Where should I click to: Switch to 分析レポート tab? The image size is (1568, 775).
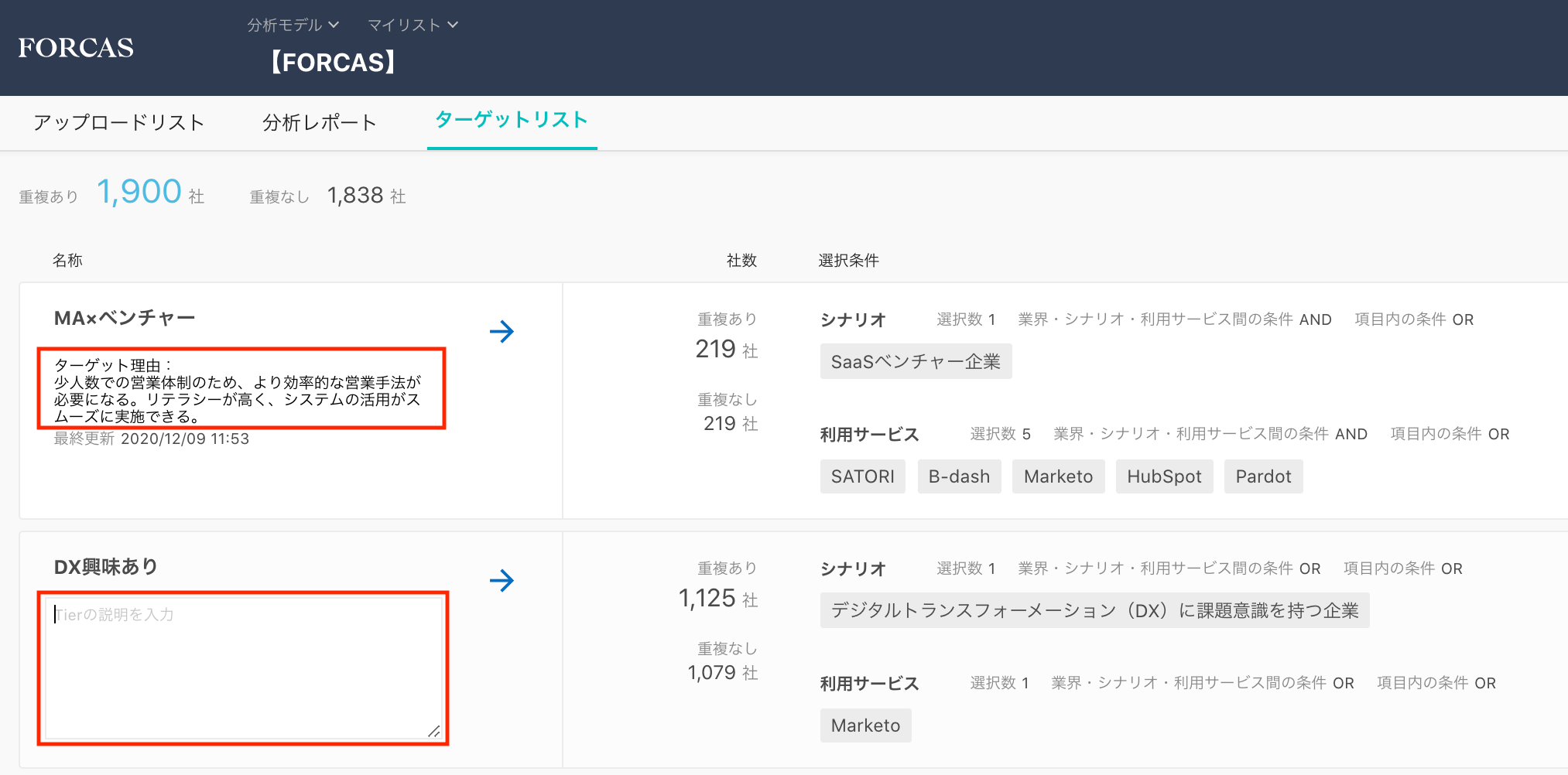pyautogui.click(x=319, y=122)
